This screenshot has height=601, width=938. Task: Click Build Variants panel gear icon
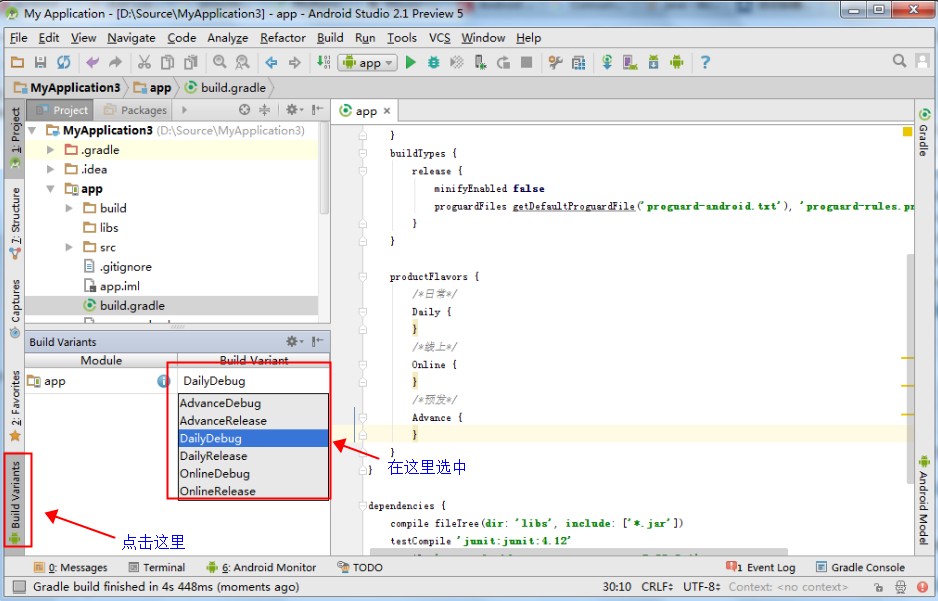point(293,341)
